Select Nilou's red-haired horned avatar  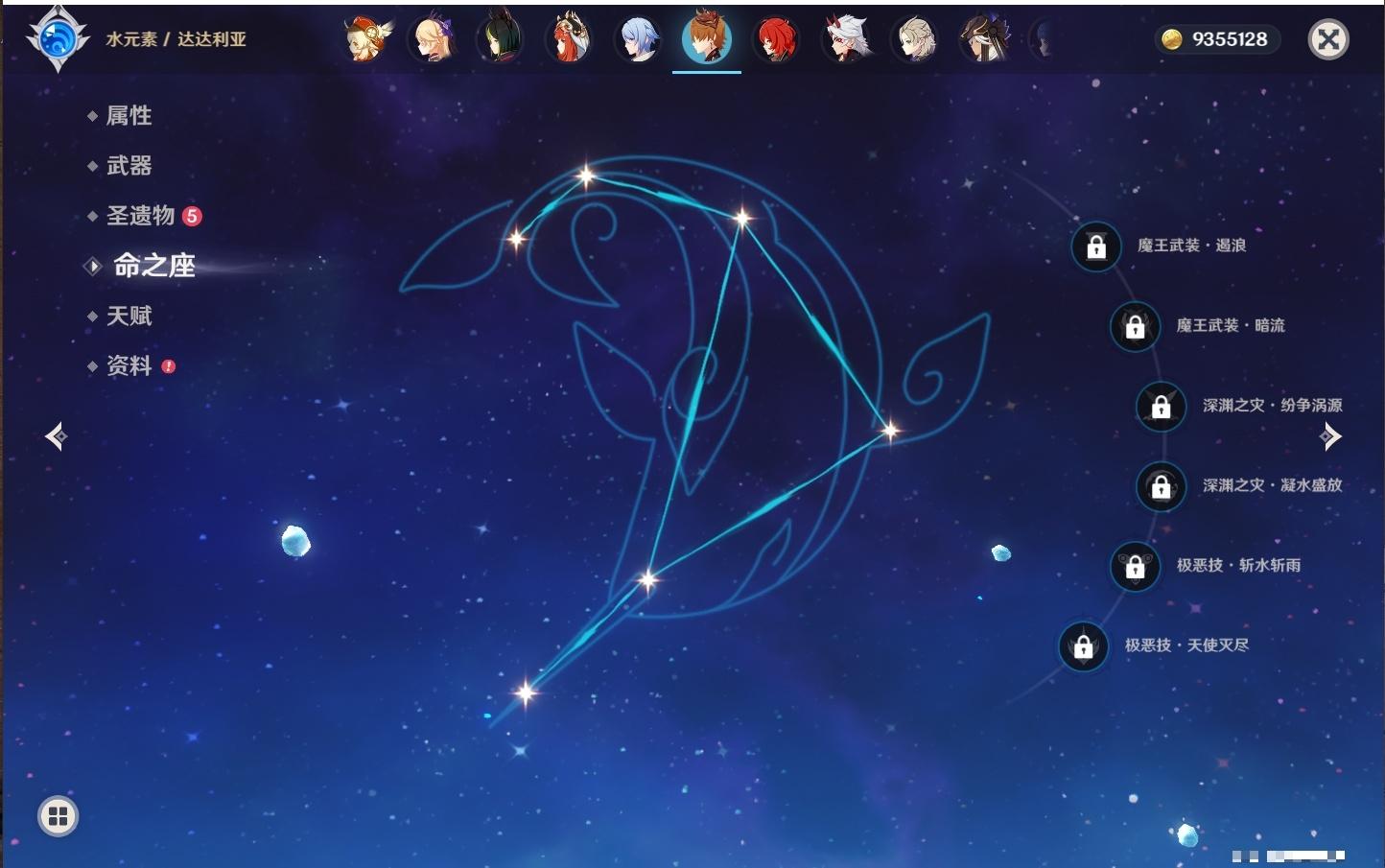click(x=569, y=39)
